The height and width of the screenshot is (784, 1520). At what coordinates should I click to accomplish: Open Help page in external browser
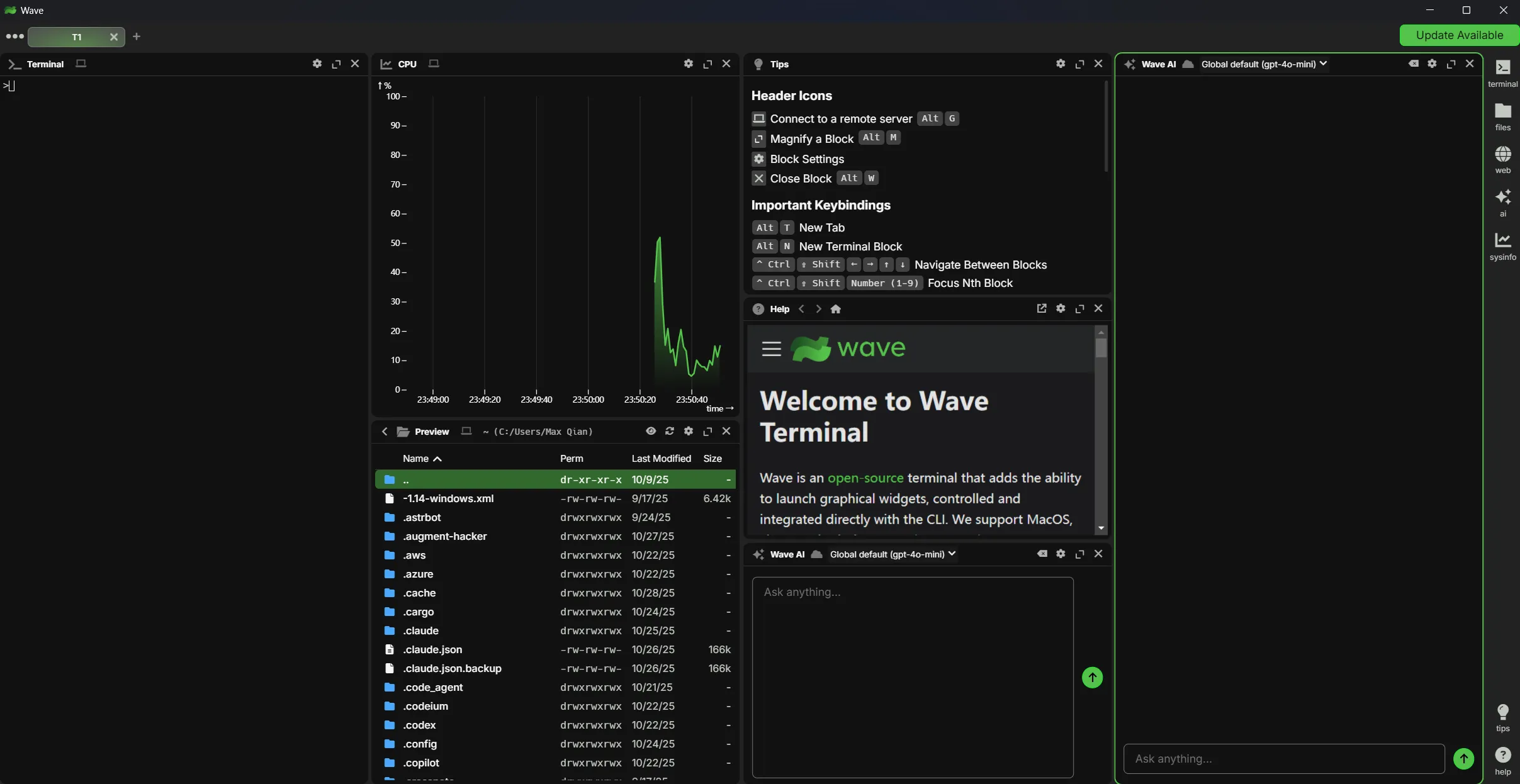click(x=1042, y=308)
